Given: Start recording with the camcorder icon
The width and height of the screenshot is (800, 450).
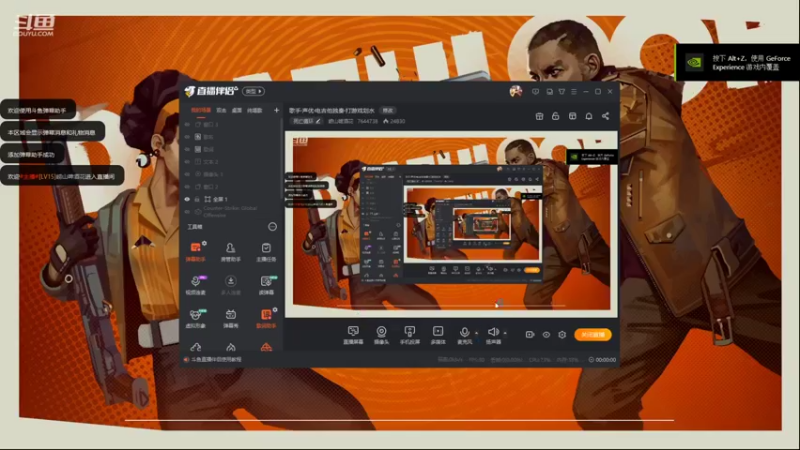Looking at the screenshot, I should (x=530, y=335).
